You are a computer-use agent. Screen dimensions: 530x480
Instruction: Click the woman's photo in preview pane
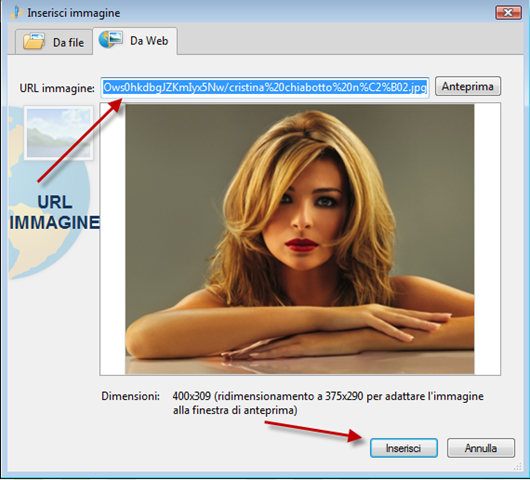[x=299, y=239]
